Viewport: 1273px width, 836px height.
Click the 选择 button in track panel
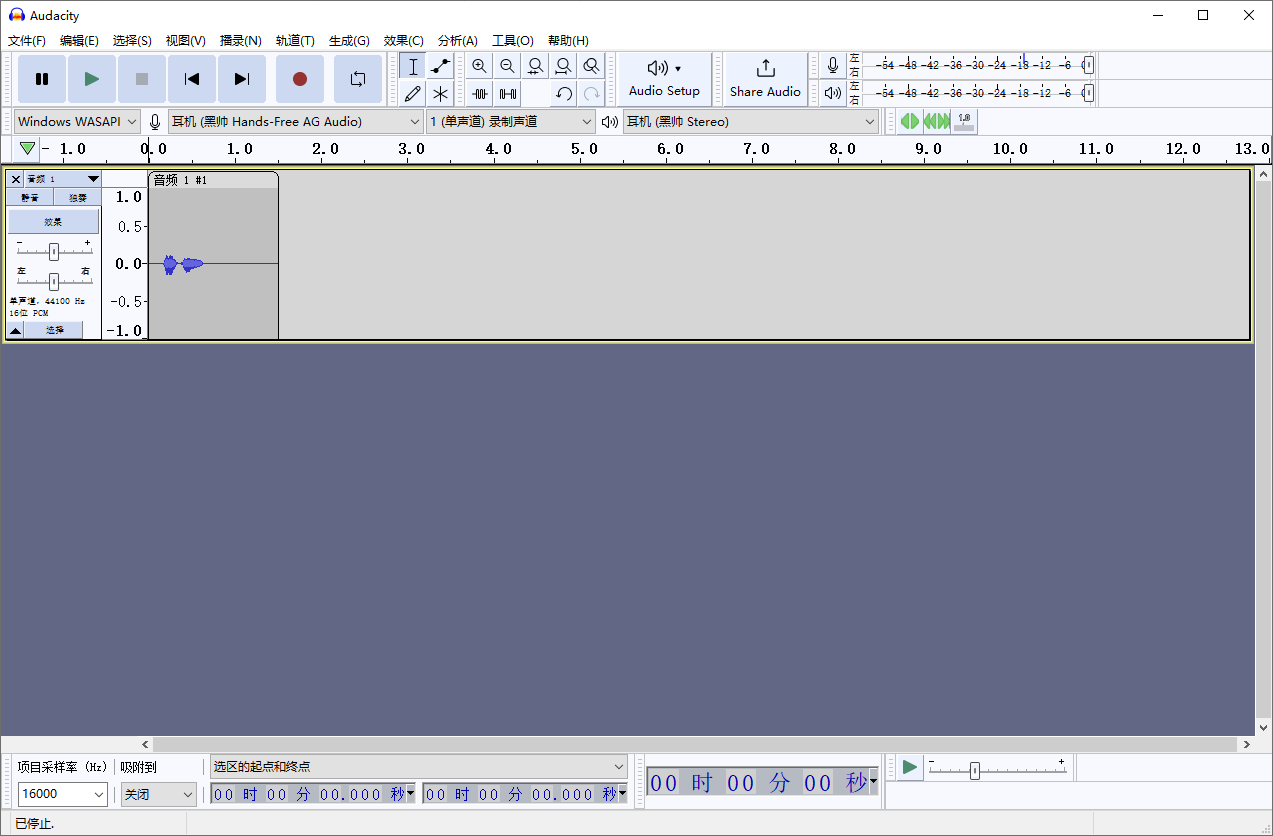point(54,330)
